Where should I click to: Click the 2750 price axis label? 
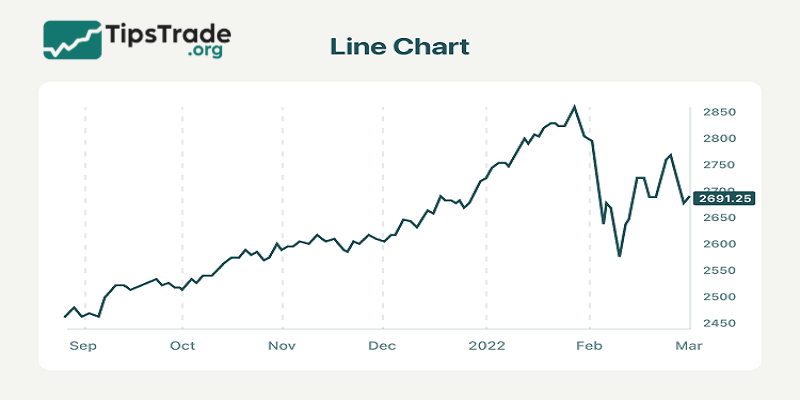(x=717, y=164)
